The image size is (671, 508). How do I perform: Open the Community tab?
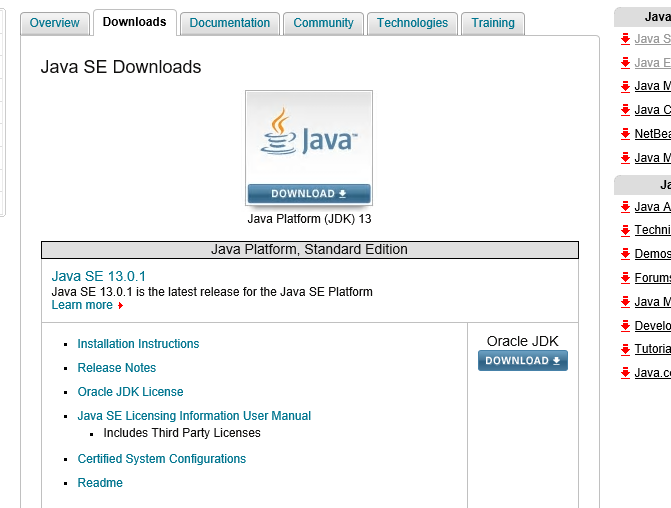click(x=324, y=23)
